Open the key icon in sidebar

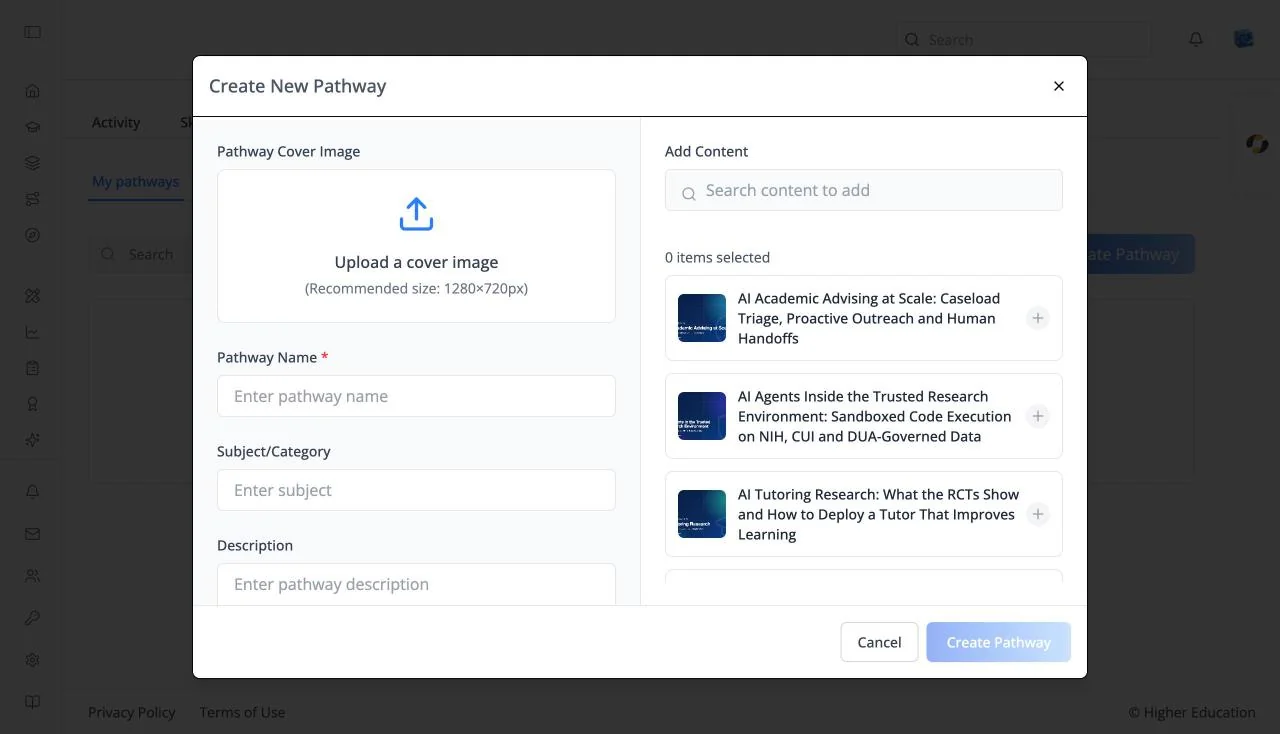[33, 618]
